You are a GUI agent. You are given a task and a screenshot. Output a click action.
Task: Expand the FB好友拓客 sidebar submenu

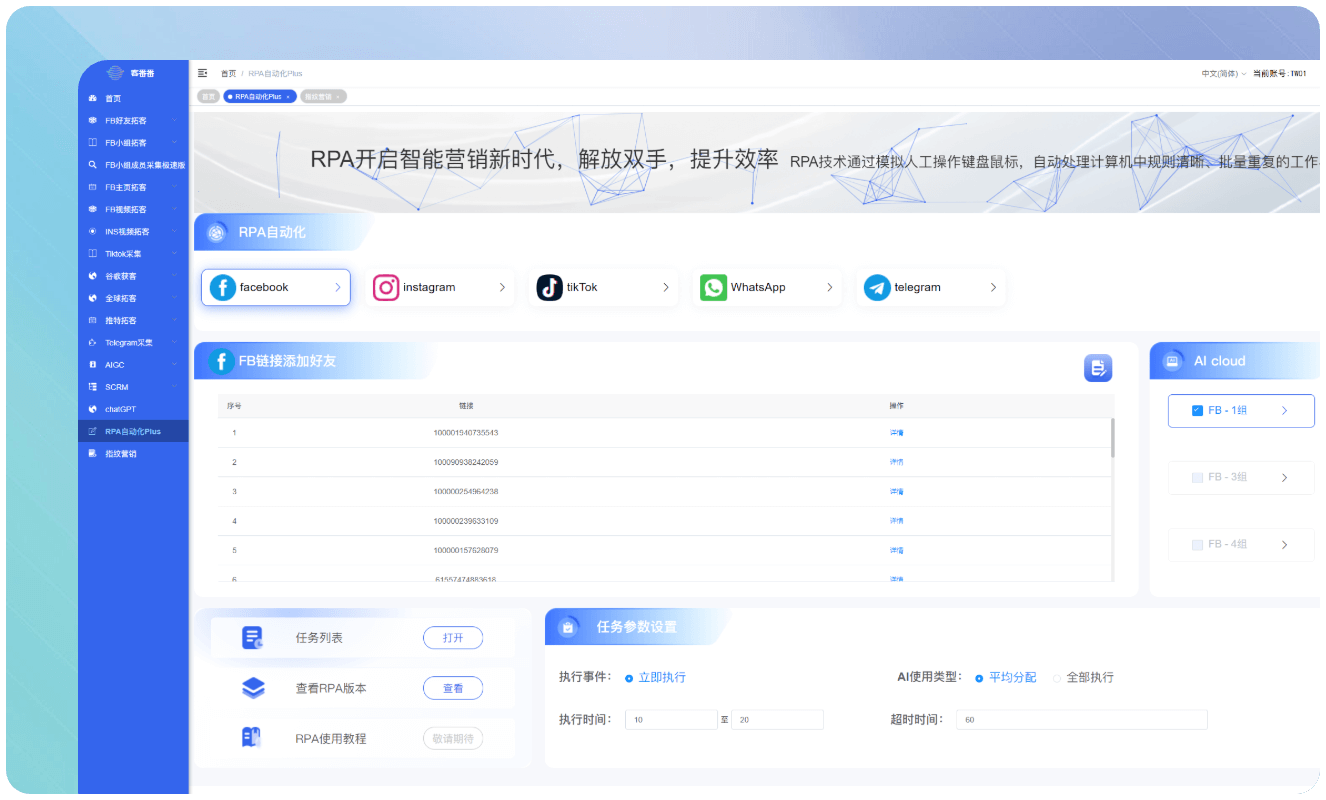click(x=131, y=121)
